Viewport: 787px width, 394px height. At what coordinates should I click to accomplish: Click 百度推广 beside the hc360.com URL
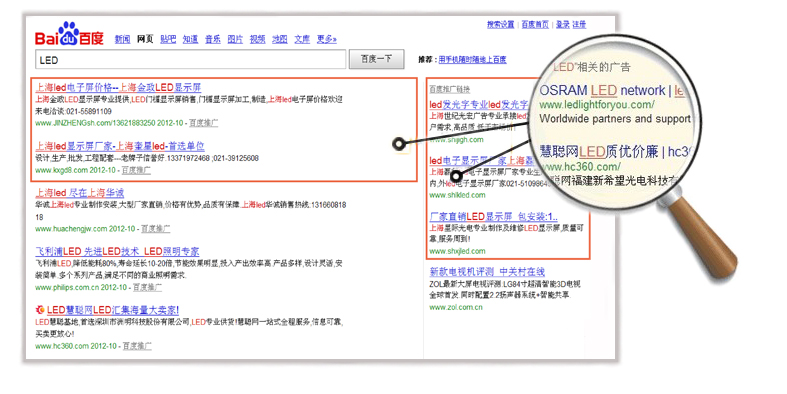[x=137, y=346]
